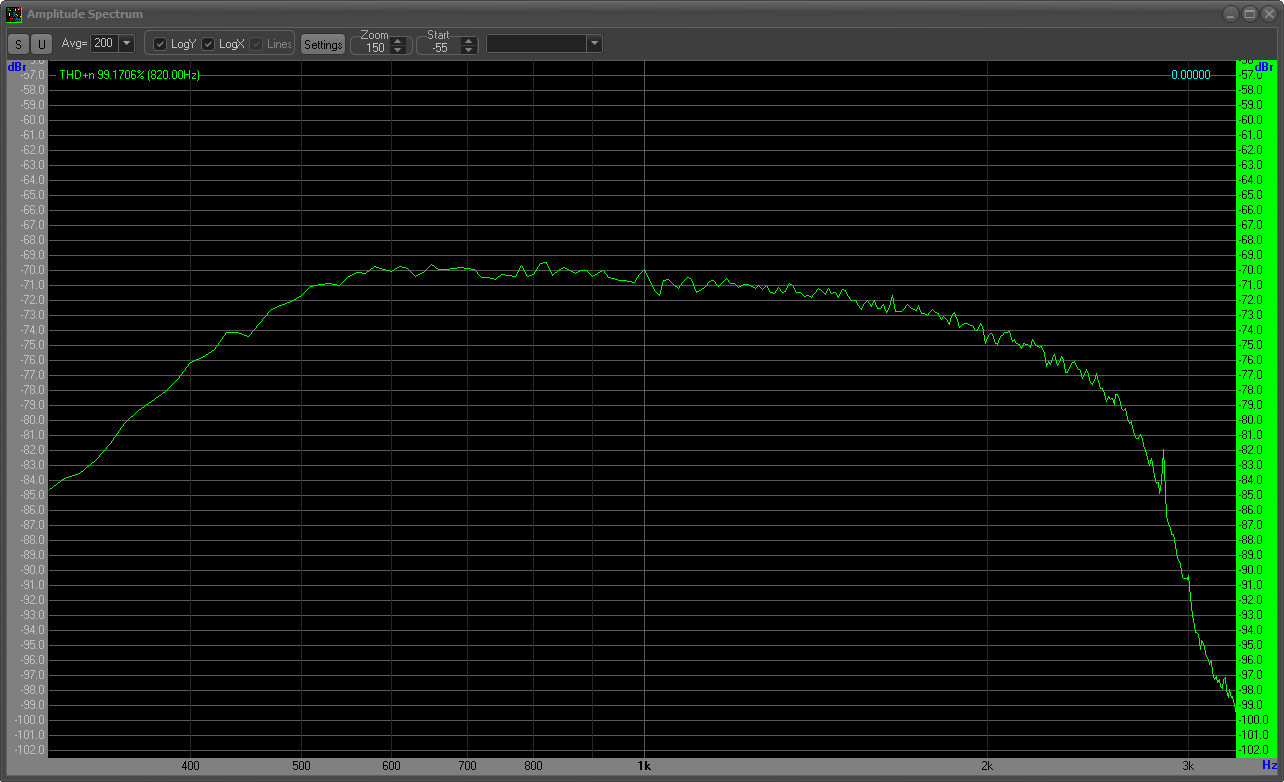Screen dimensions: 1284x782
Task: Maximize the Amplitude Spectrum window
Action: tap(1249, 14)
